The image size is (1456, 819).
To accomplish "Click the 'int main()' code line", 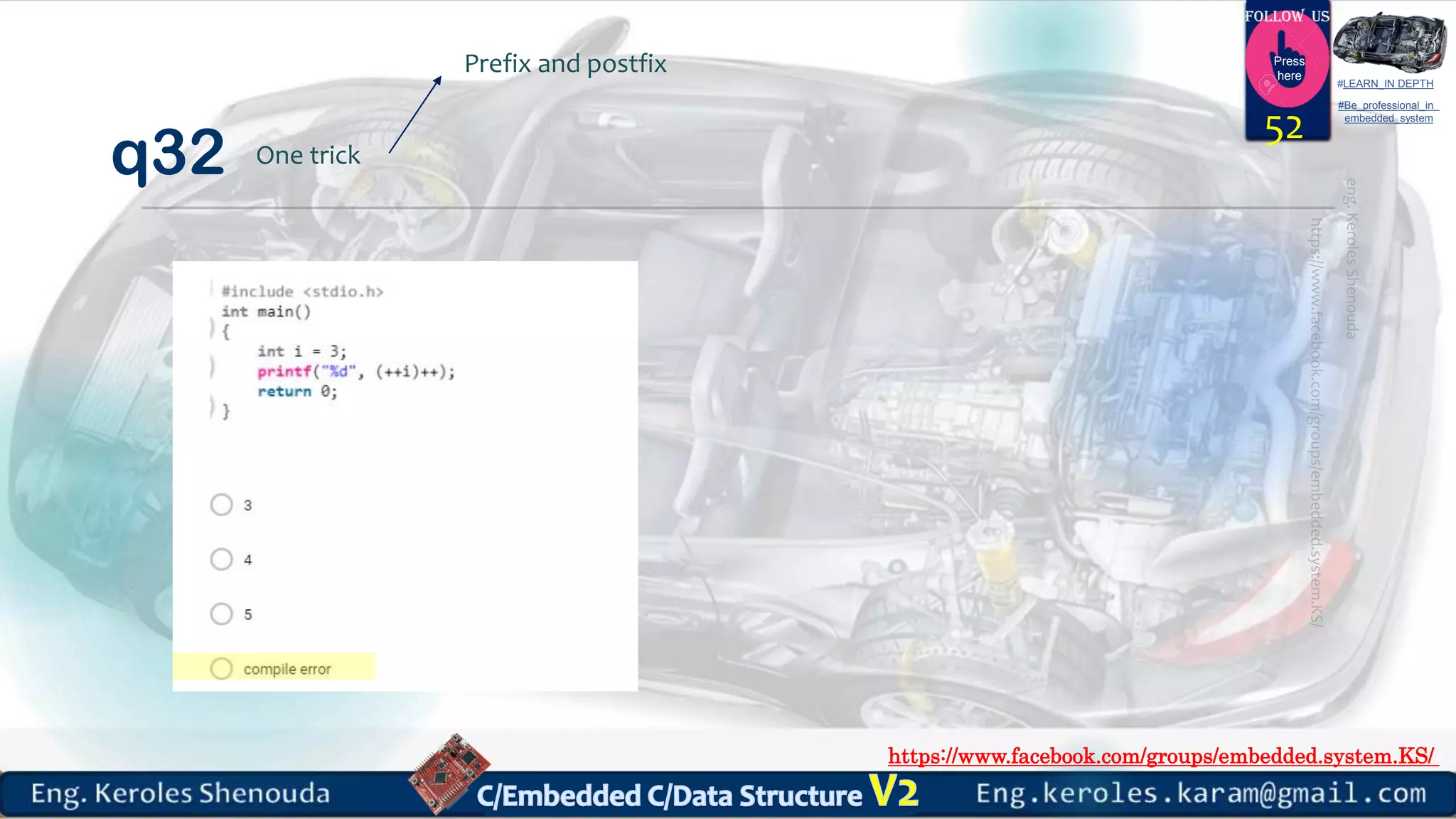I will coord(266,311).
